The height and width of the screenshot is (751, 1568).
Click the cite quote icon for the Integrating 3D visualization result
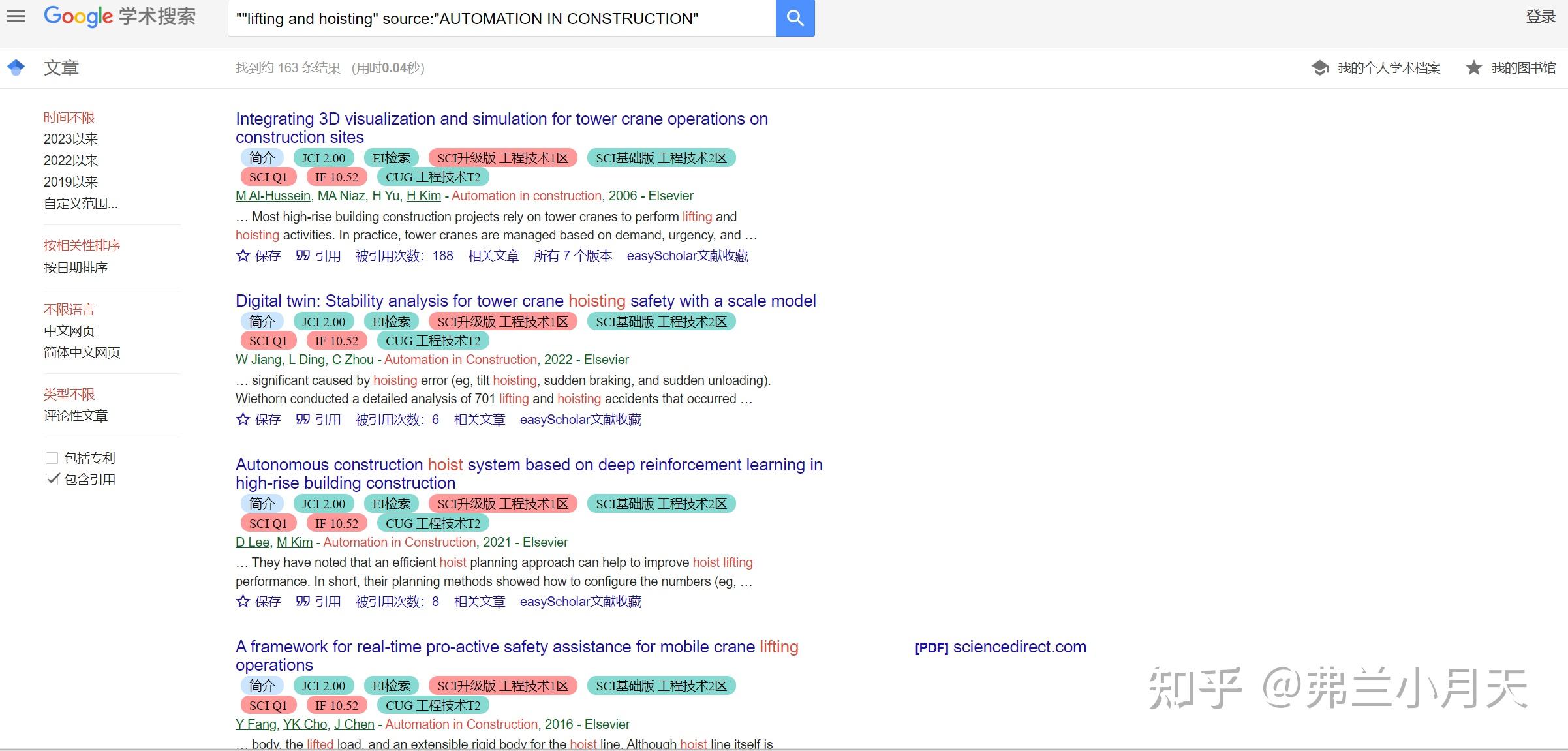[303, 256]
